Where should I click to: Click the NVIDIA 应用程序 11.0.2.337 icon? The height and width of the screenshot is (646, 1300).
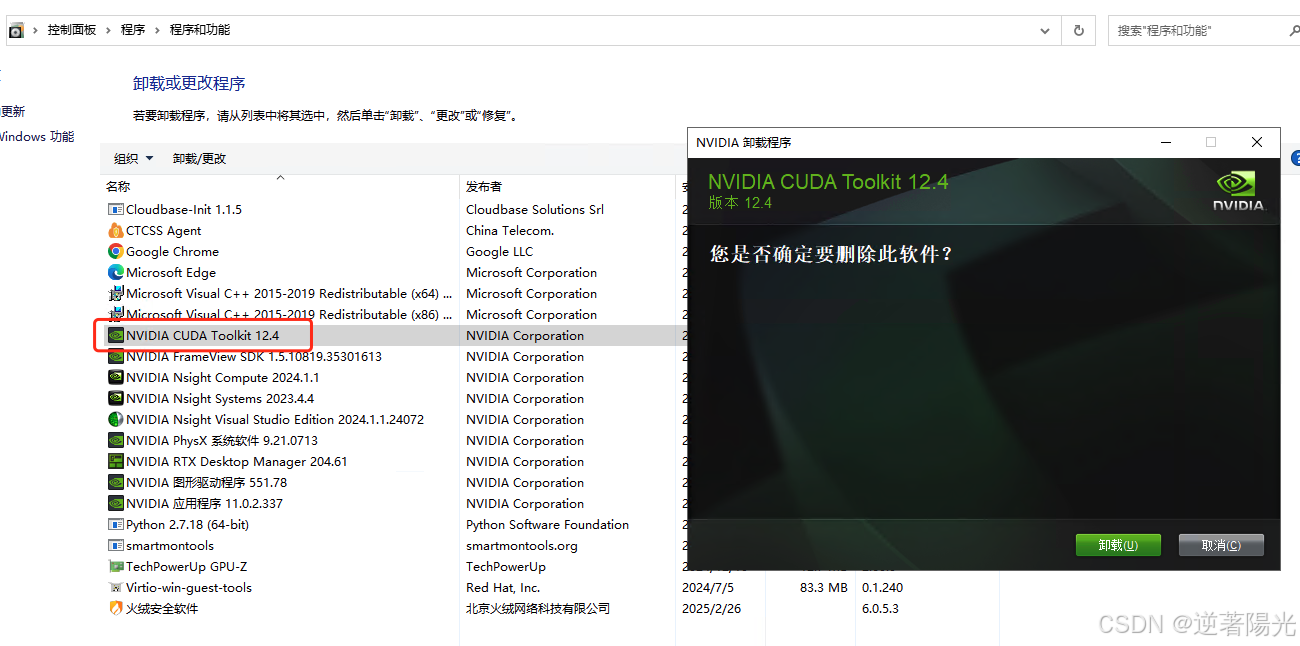(x=116, y=503)
